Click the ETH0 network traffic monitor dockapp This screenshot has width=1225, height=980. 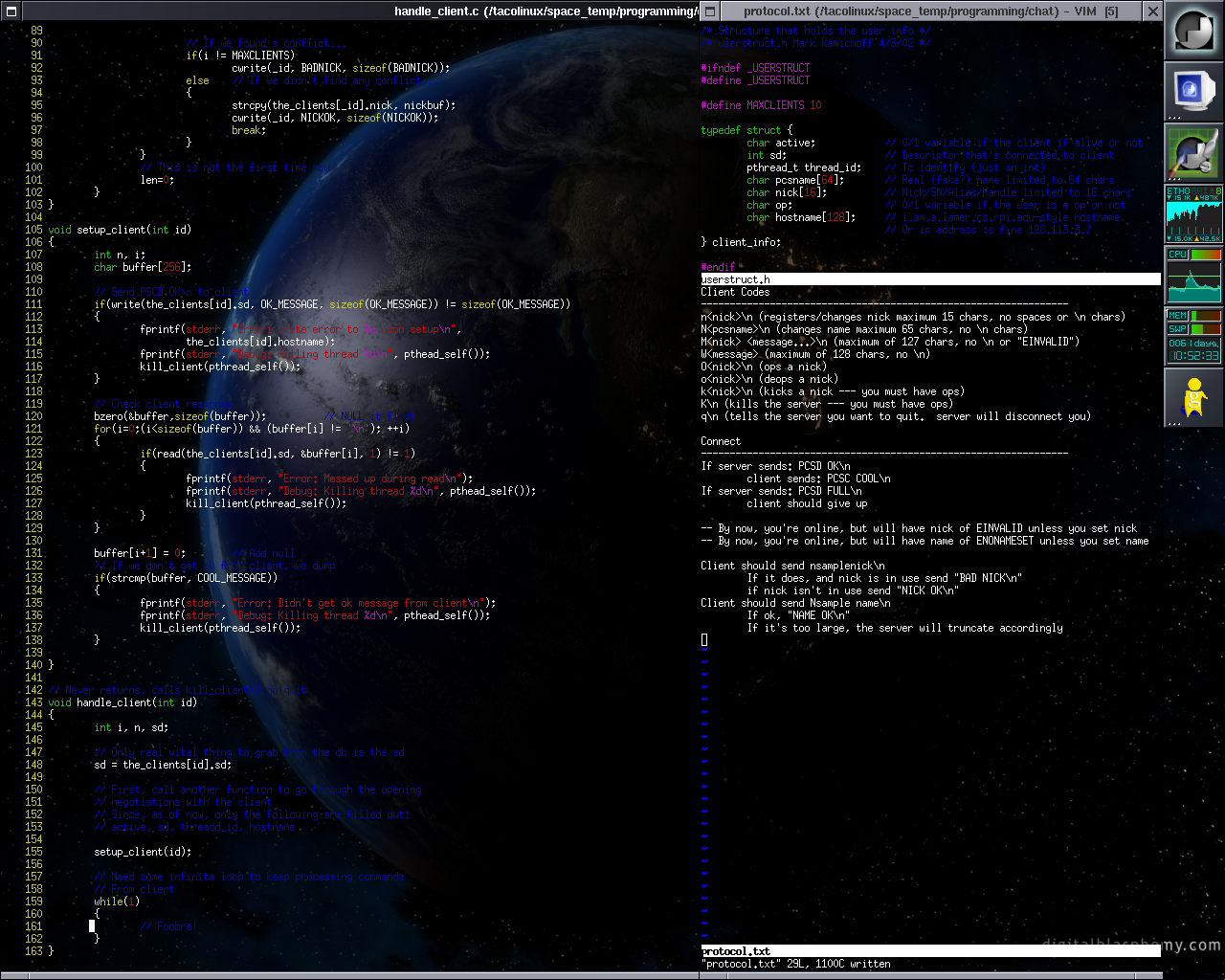point(1193,213)
